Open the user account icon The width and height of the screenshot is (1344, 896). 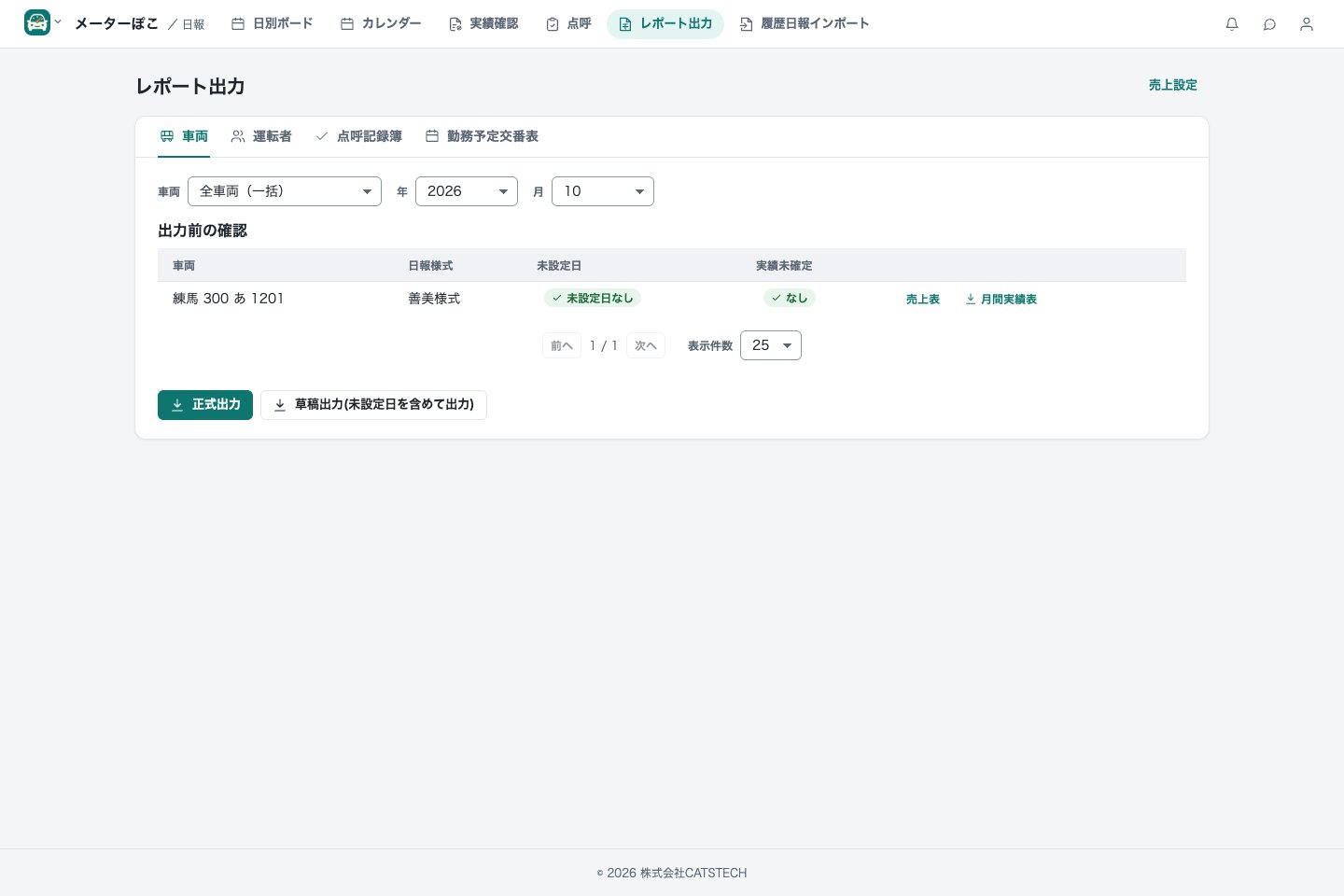coord(1307,24)
